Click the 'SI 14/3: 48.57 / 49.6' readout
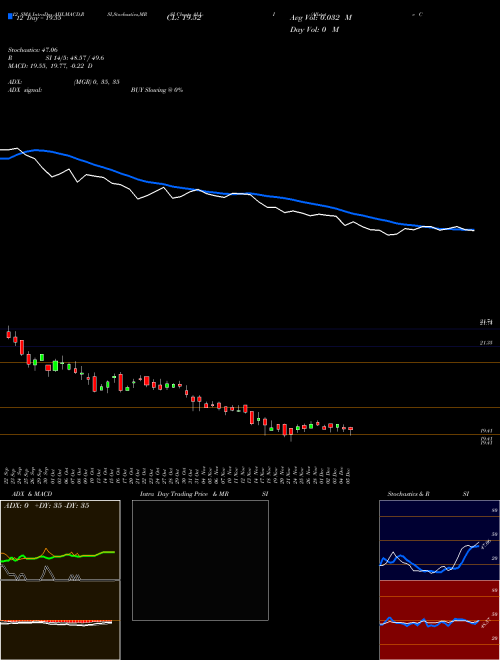 coord(75,58)
